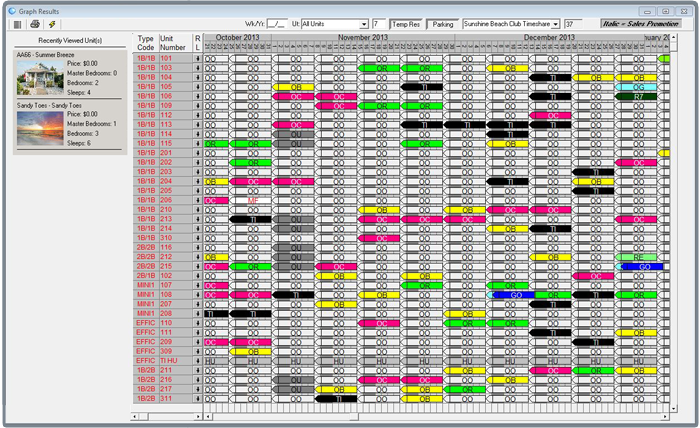Open the All Units dropdown
The image size is (700, 428).
pyautogui.click(x=334, y=23)
